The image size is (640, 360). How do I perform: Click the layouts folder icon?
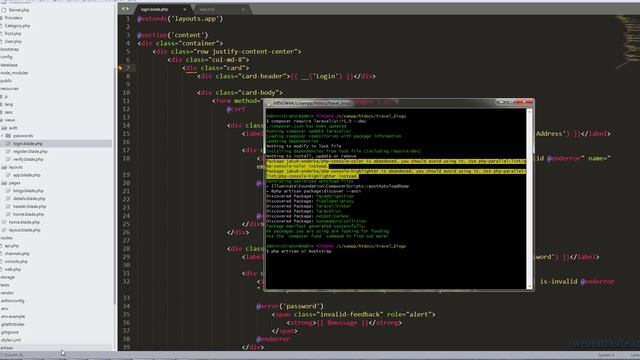coord(4,167)
